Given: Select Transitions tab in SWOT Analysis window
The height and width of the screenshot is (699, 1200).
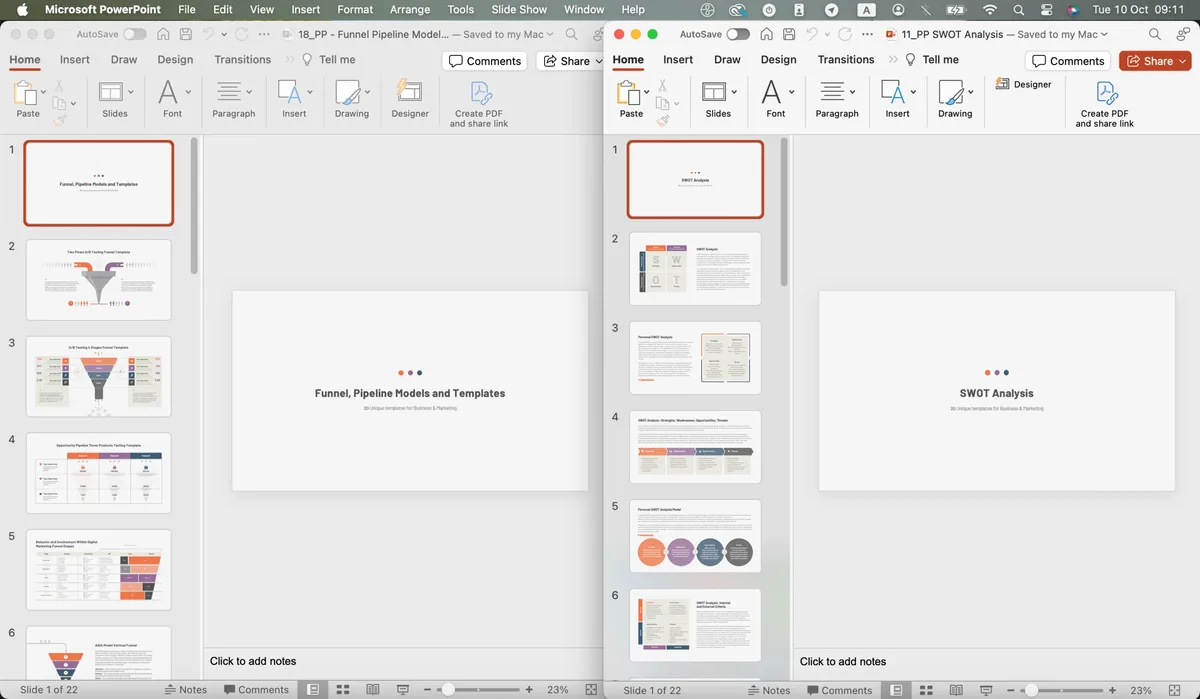Looking at the screenshot, I should coord(846,60).
